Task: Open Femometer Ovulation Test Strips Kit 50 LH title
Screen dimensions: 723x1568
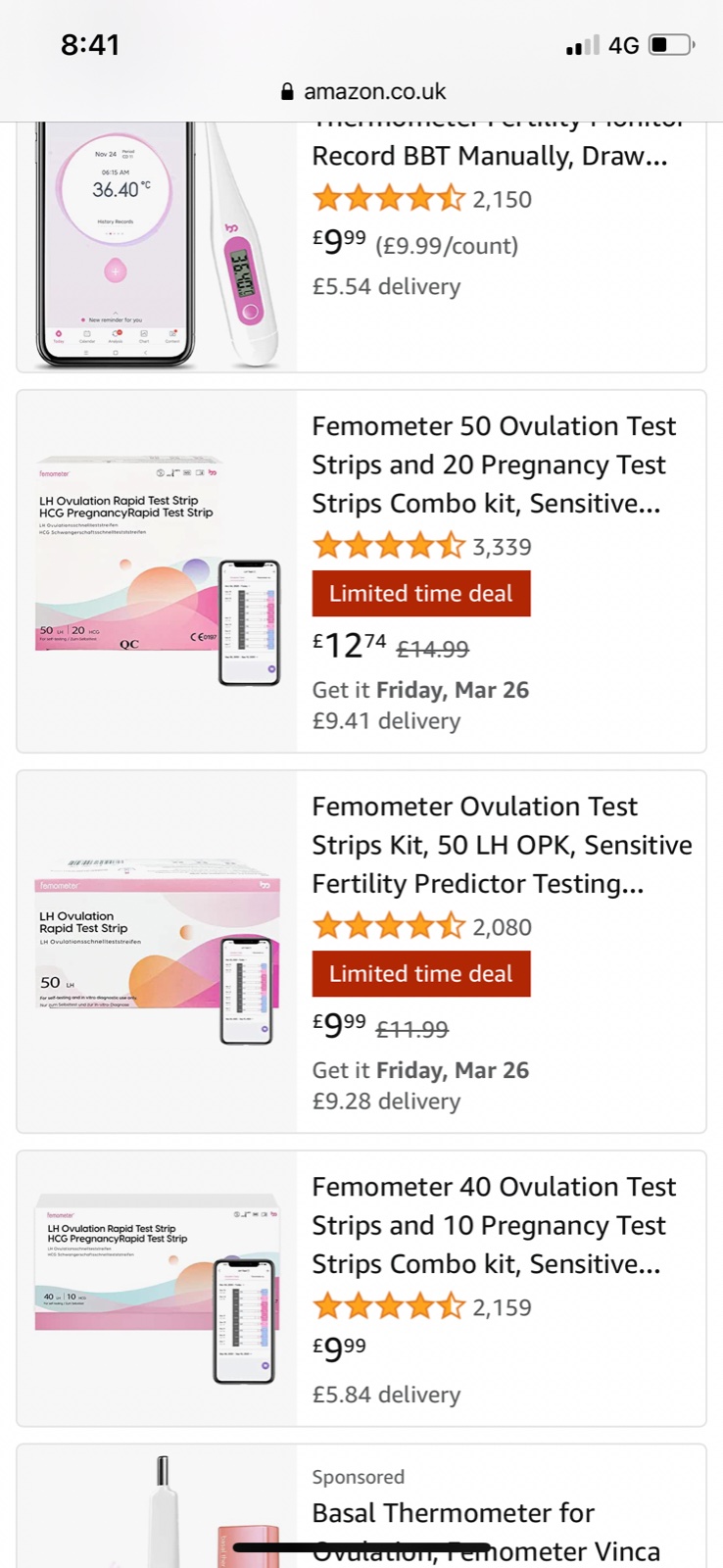Action: tap(502, 845)
